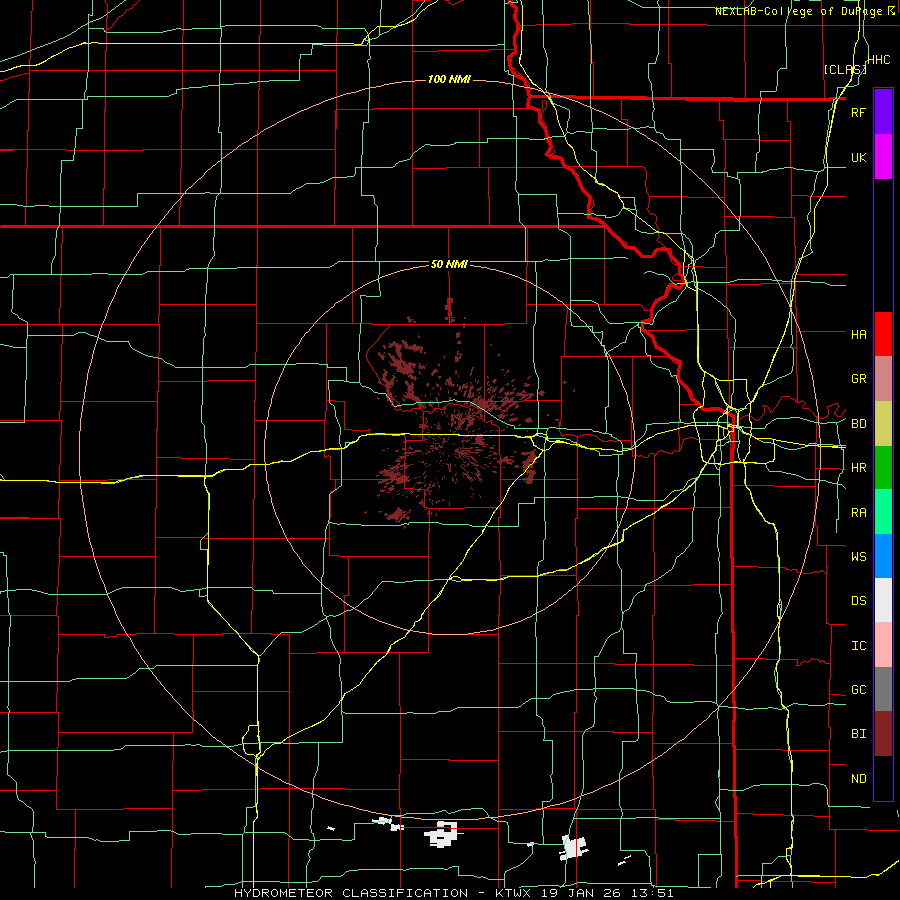900x900 pixels.
Task: Click the 'BD' legend label
Action: (858, 424)
